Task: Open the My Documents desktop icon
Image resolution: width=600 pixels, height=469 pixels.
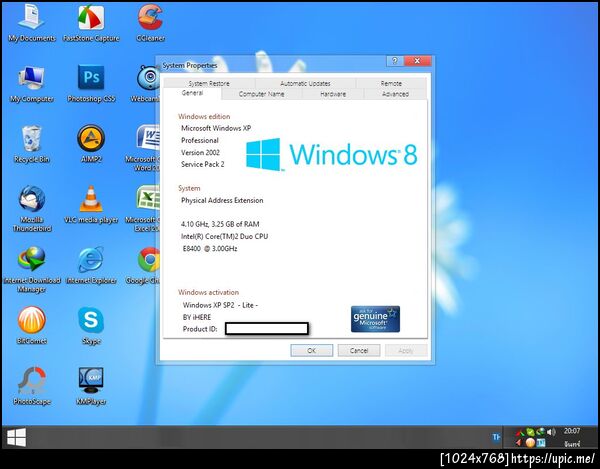Action: [31, 23]
